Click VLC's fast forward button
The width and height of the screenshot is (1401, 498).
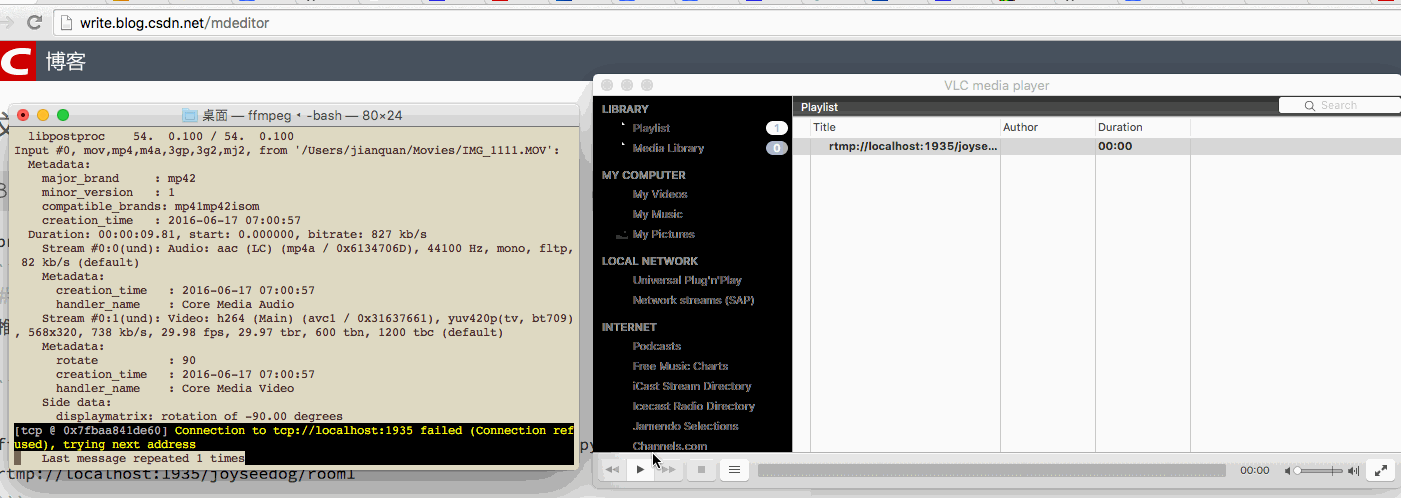pyautogui.click(x=669, y=469)
